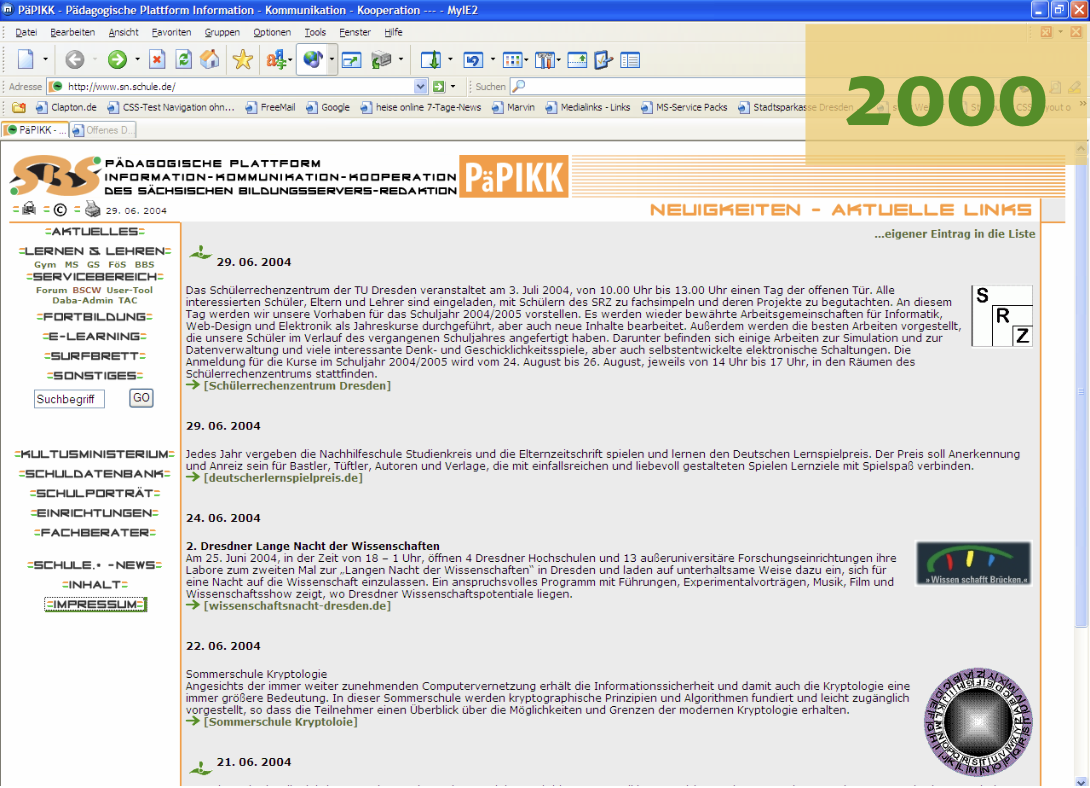This screenshot has height=788, width=1090.
Task: Follow the deutscherlernspielpreis.de link
Action: (283, 478)
